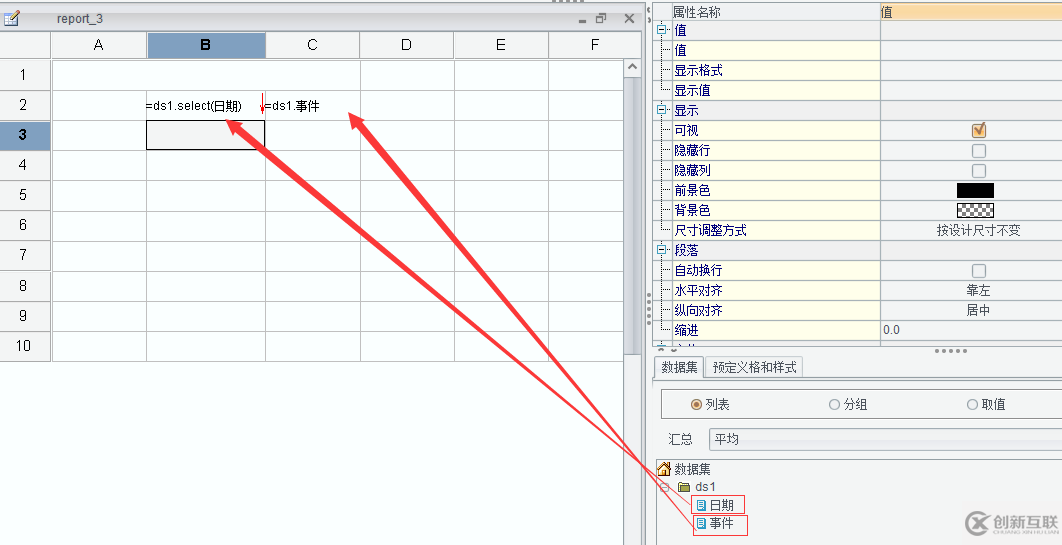This screenshot has height=545, width=1062.
Task: Select row header 5
Action: [25, 195]
